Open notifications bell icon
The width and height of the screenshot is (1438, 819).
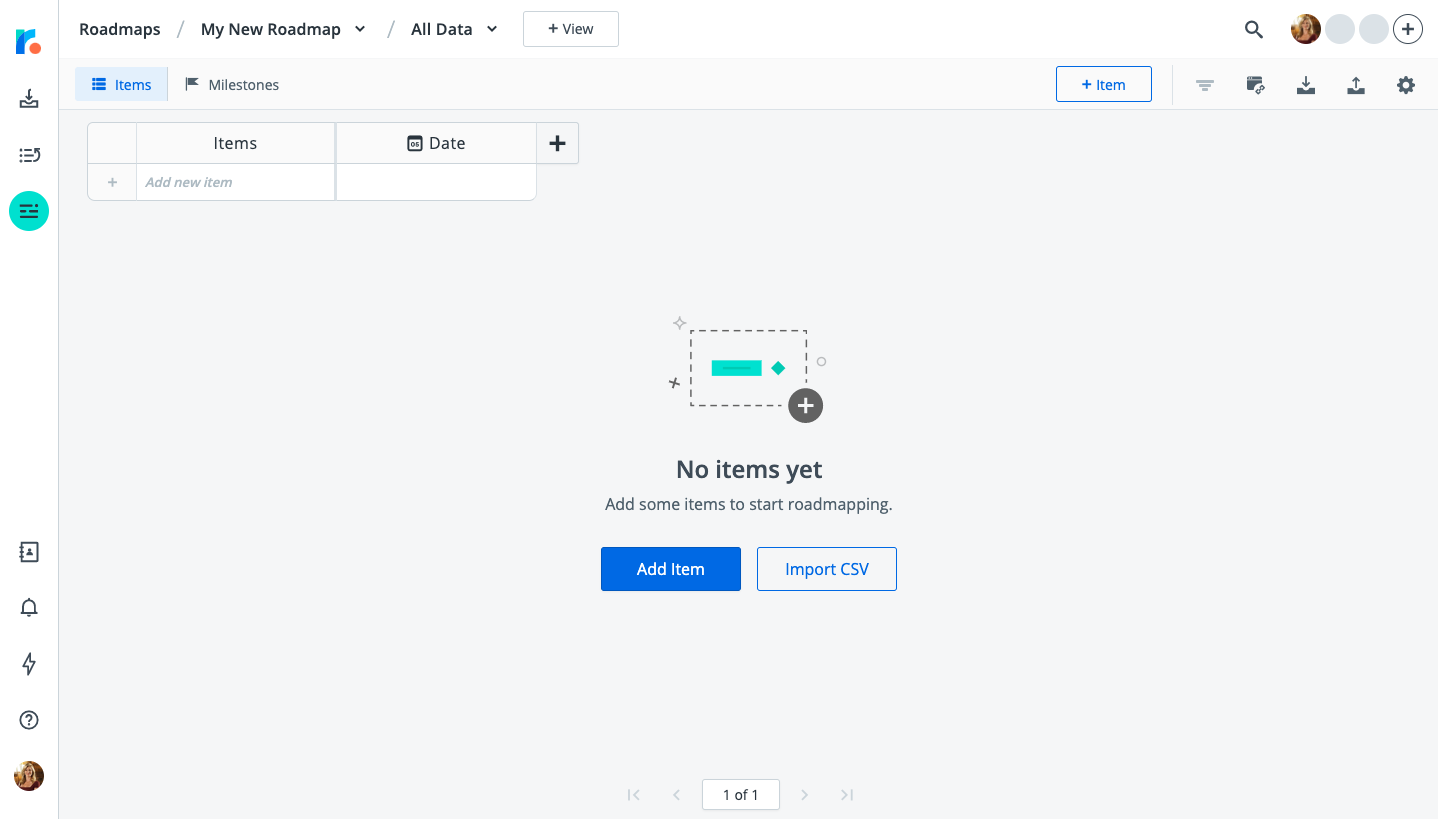pos(29,608)
